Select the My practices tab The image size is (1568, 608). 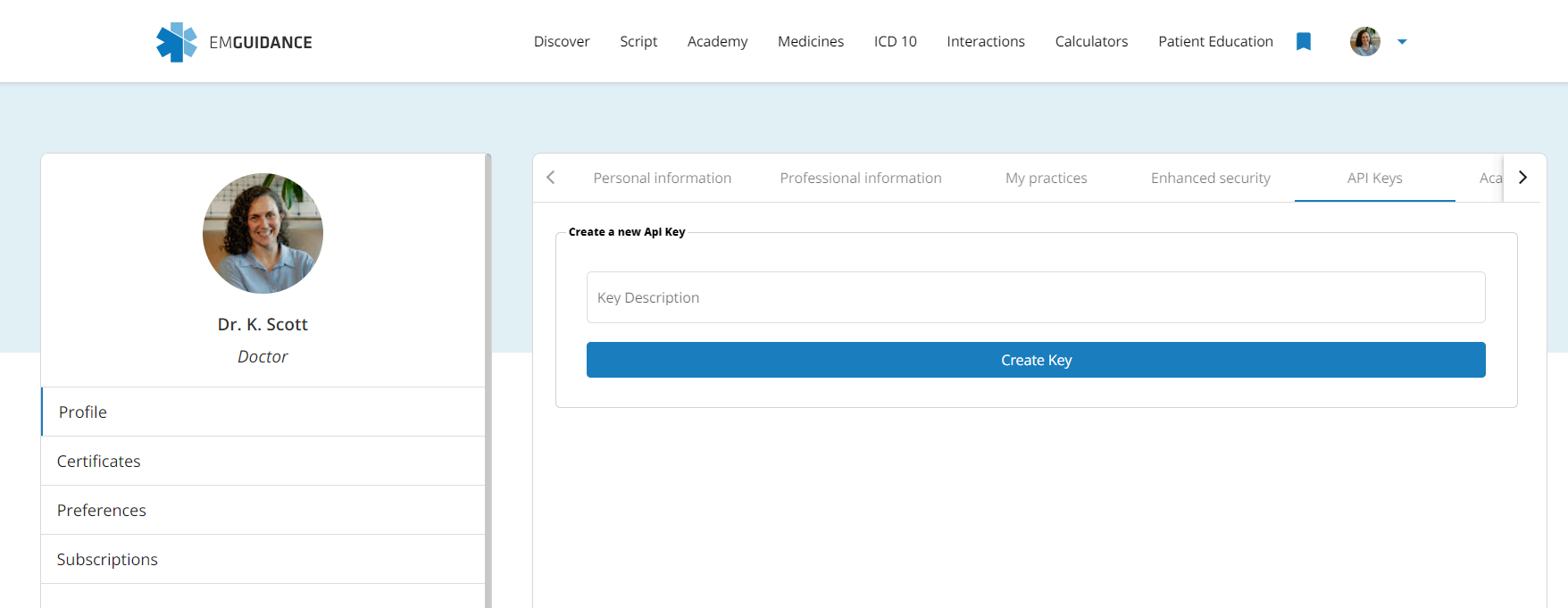click(1046, 179)
